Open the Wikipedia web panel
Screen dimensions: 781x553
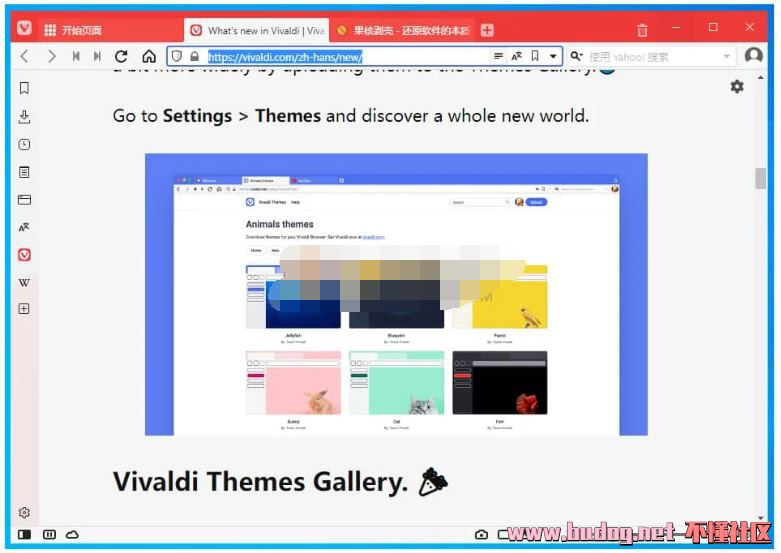[24, 282]
